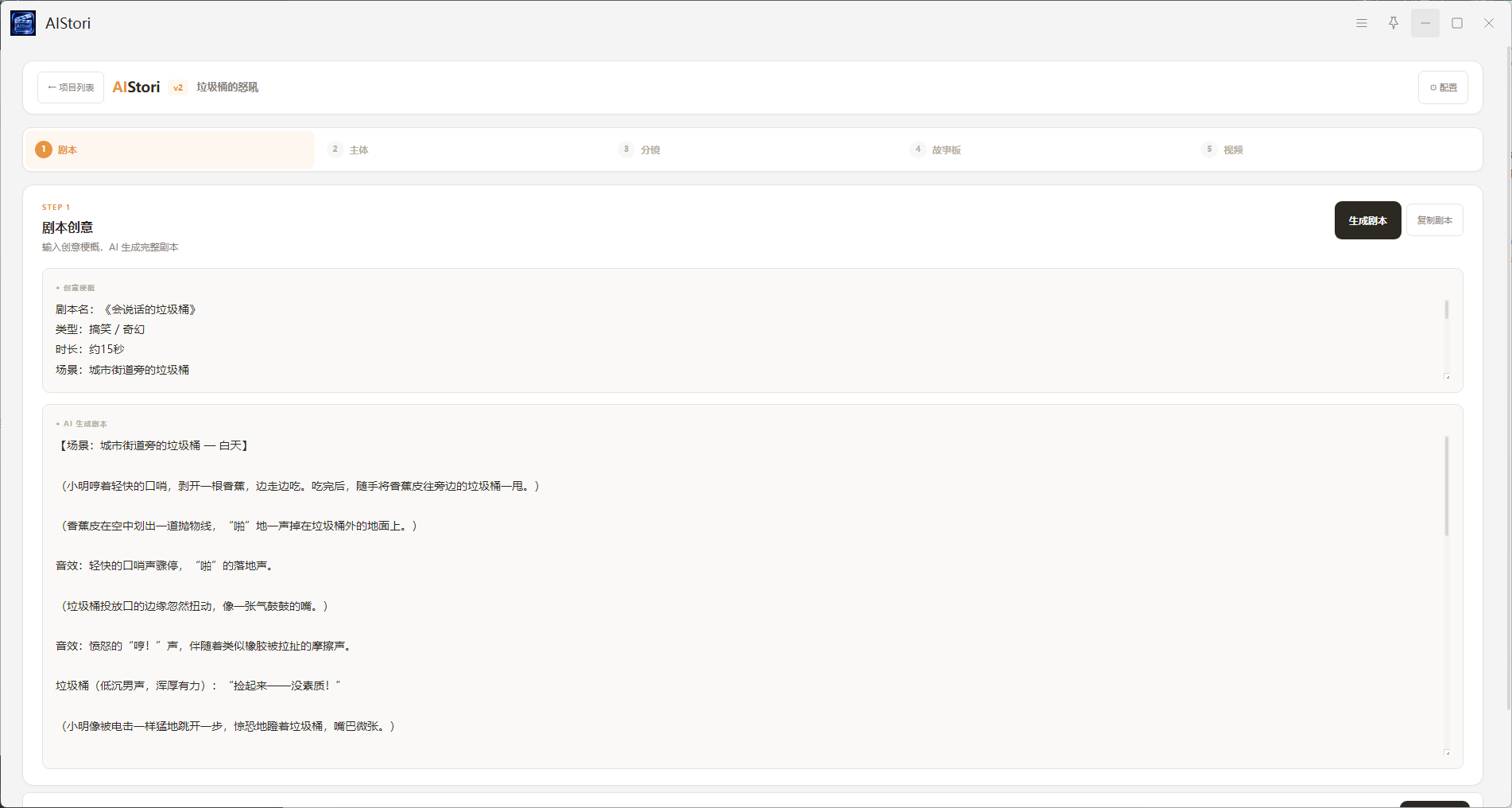Click the v2 version badge

[x=178, y=87]
